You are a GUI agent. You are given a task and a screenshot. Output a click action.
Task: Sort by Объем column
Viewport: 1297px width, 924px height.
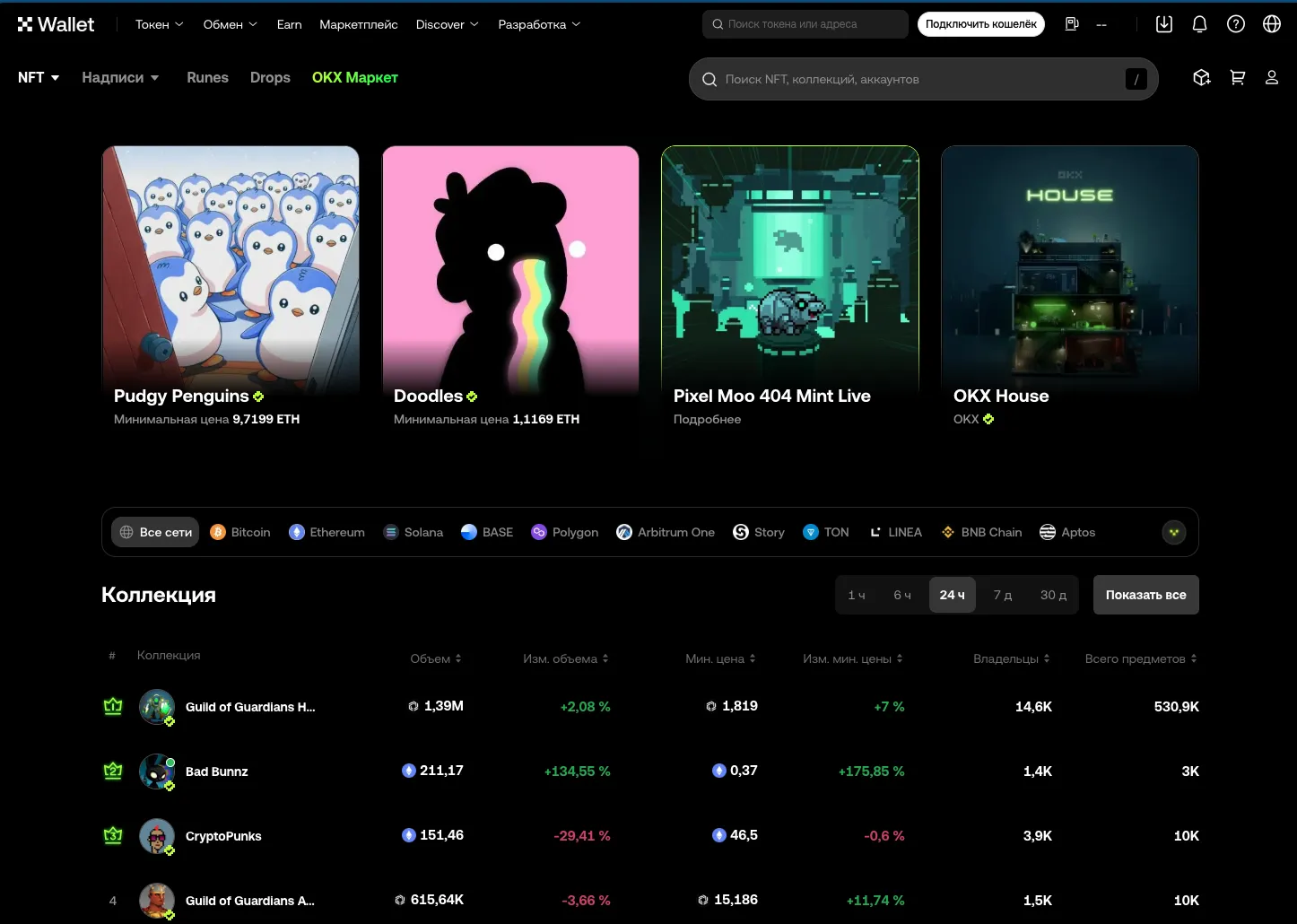436,658
